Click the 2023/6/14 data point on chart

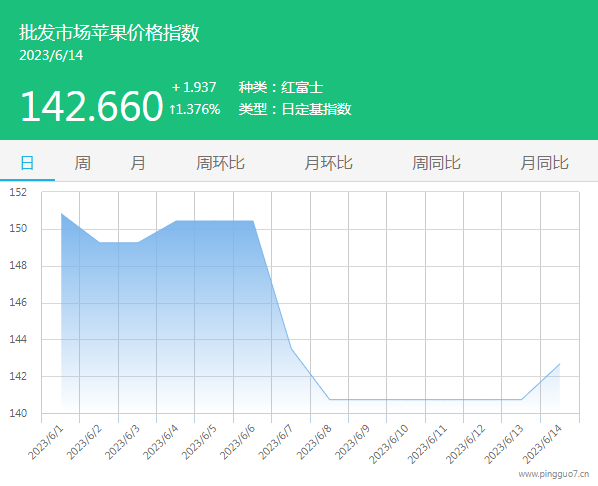tap(559, 364)
